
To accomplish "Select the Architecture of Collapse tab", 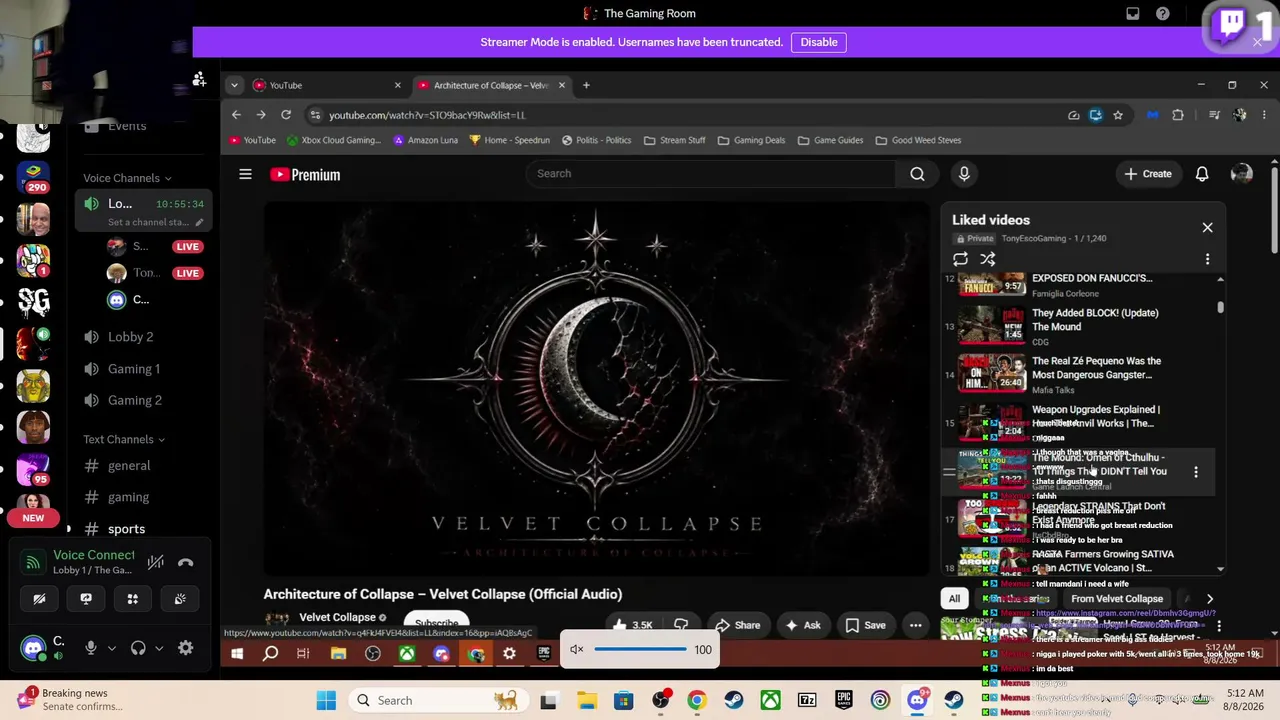I will [490, 85].
